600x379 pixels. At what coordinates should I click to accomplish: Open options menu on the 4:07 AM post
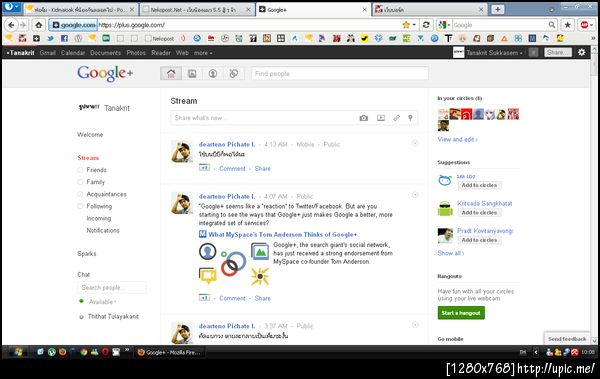coord(415,195)
